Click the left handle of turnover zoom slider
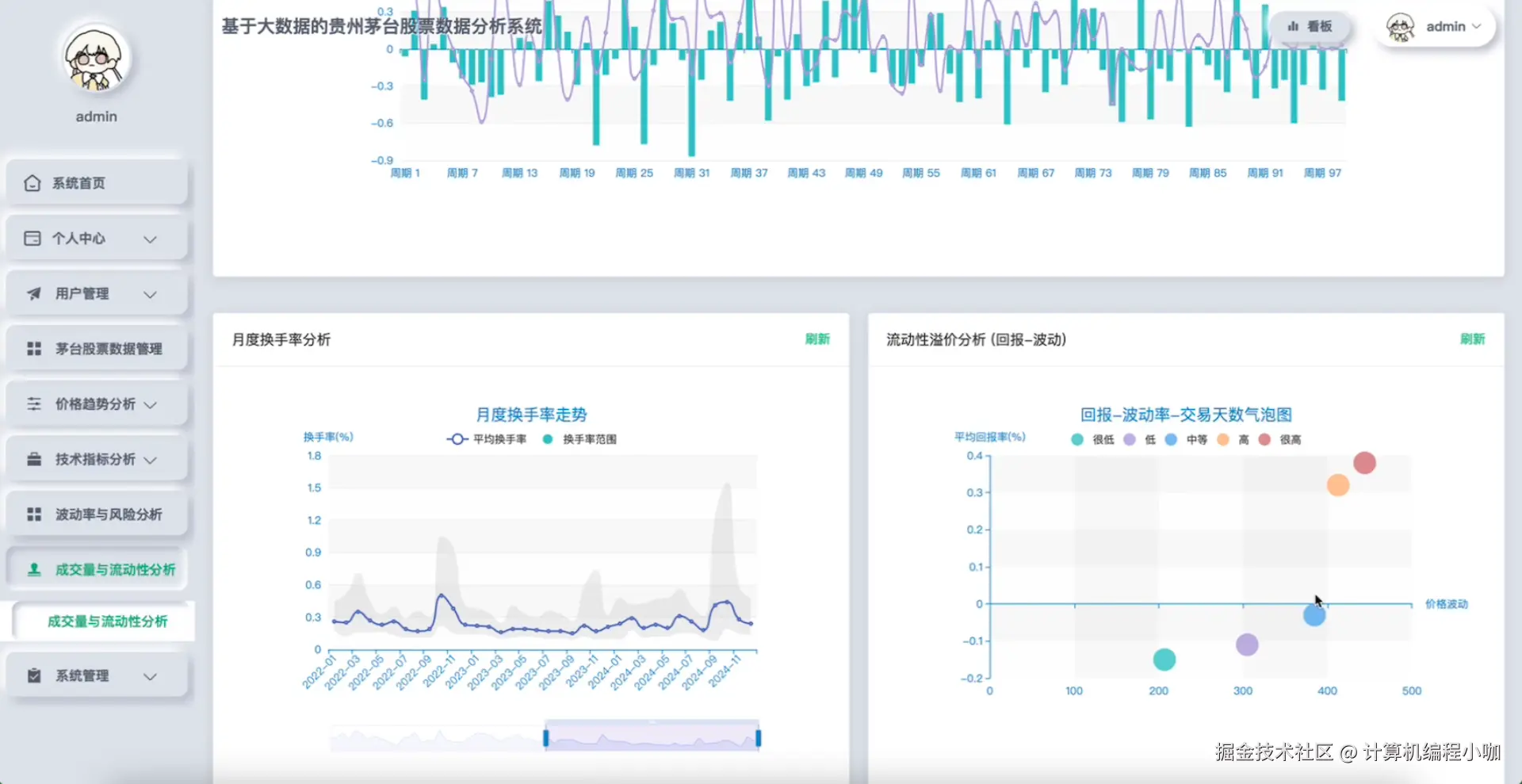Screen dimensions: 1522x784 pyautogui.click(x=545, y=738)
